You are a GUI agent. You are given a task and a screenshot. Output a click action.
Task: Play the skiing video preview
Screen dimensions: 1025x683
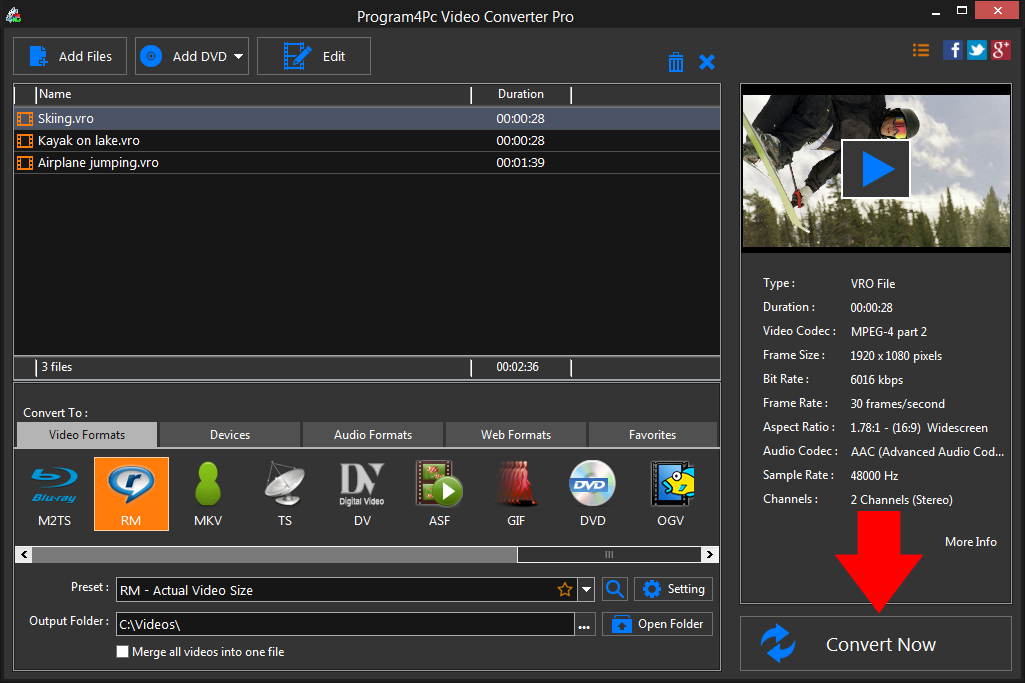[x=875, y=168]
